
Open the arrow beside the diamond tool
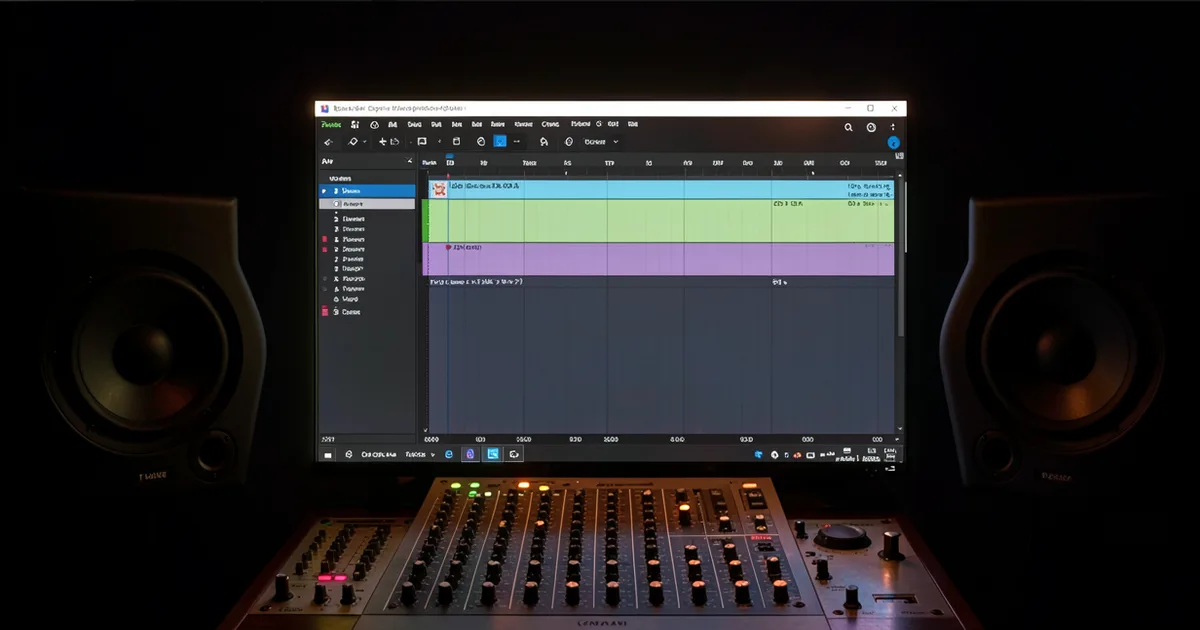point(365,142)
